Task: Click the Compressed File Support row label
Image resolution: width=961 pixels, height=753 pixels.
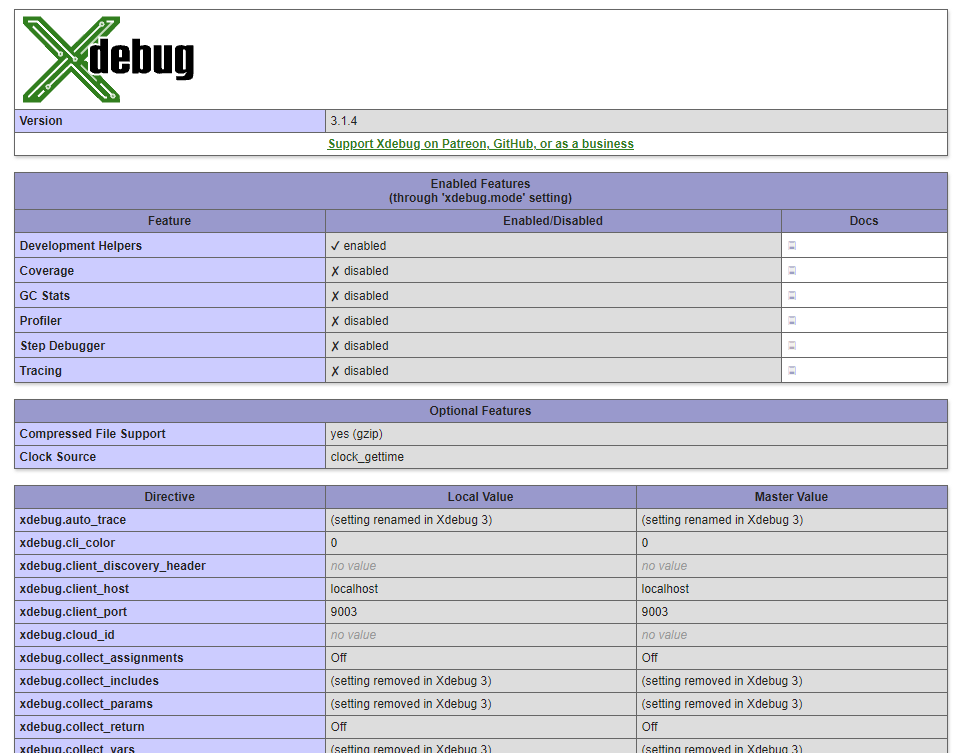Action: coord(92,434)
